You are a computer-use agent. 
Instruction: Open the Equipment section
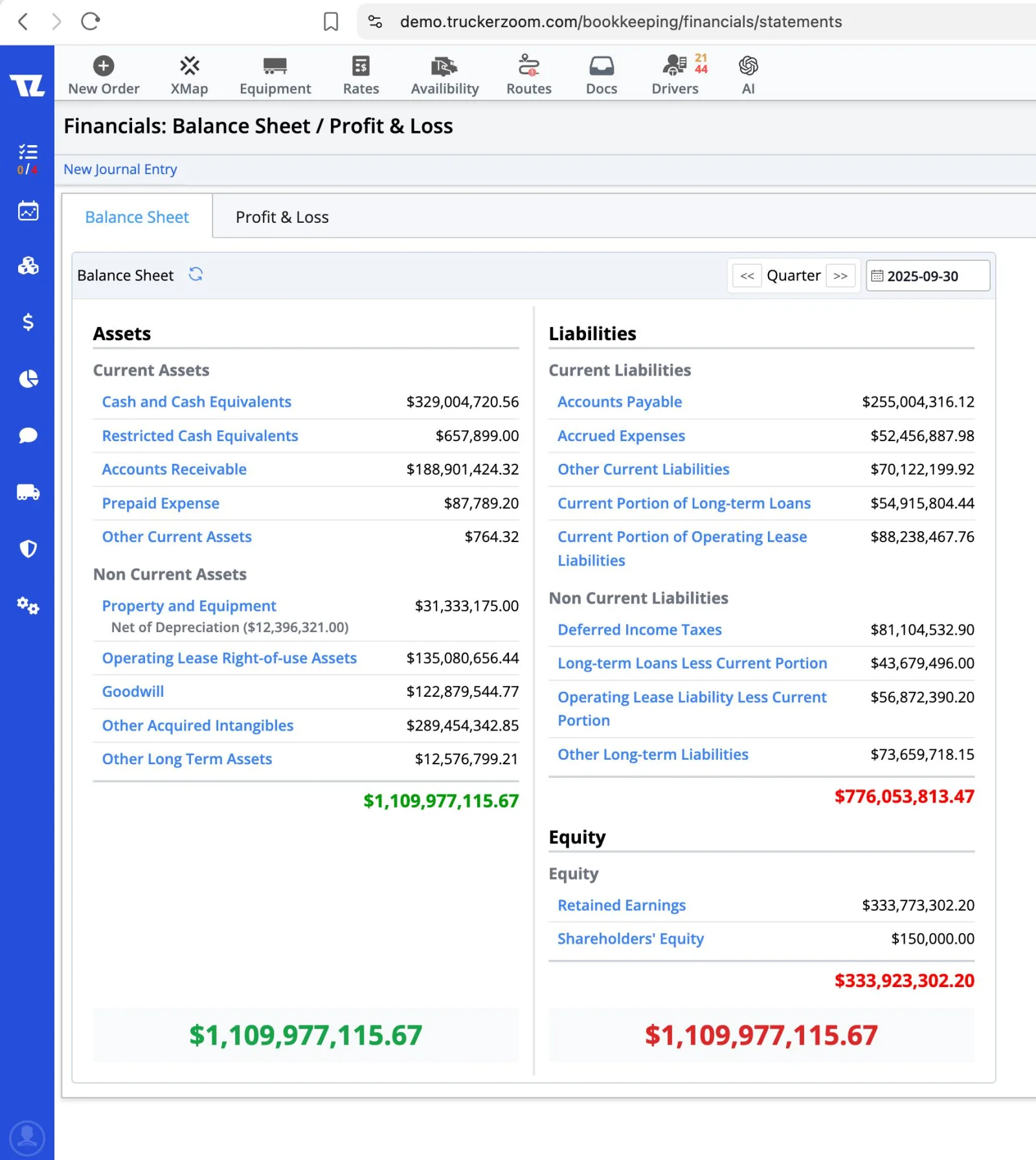point(275,75)
